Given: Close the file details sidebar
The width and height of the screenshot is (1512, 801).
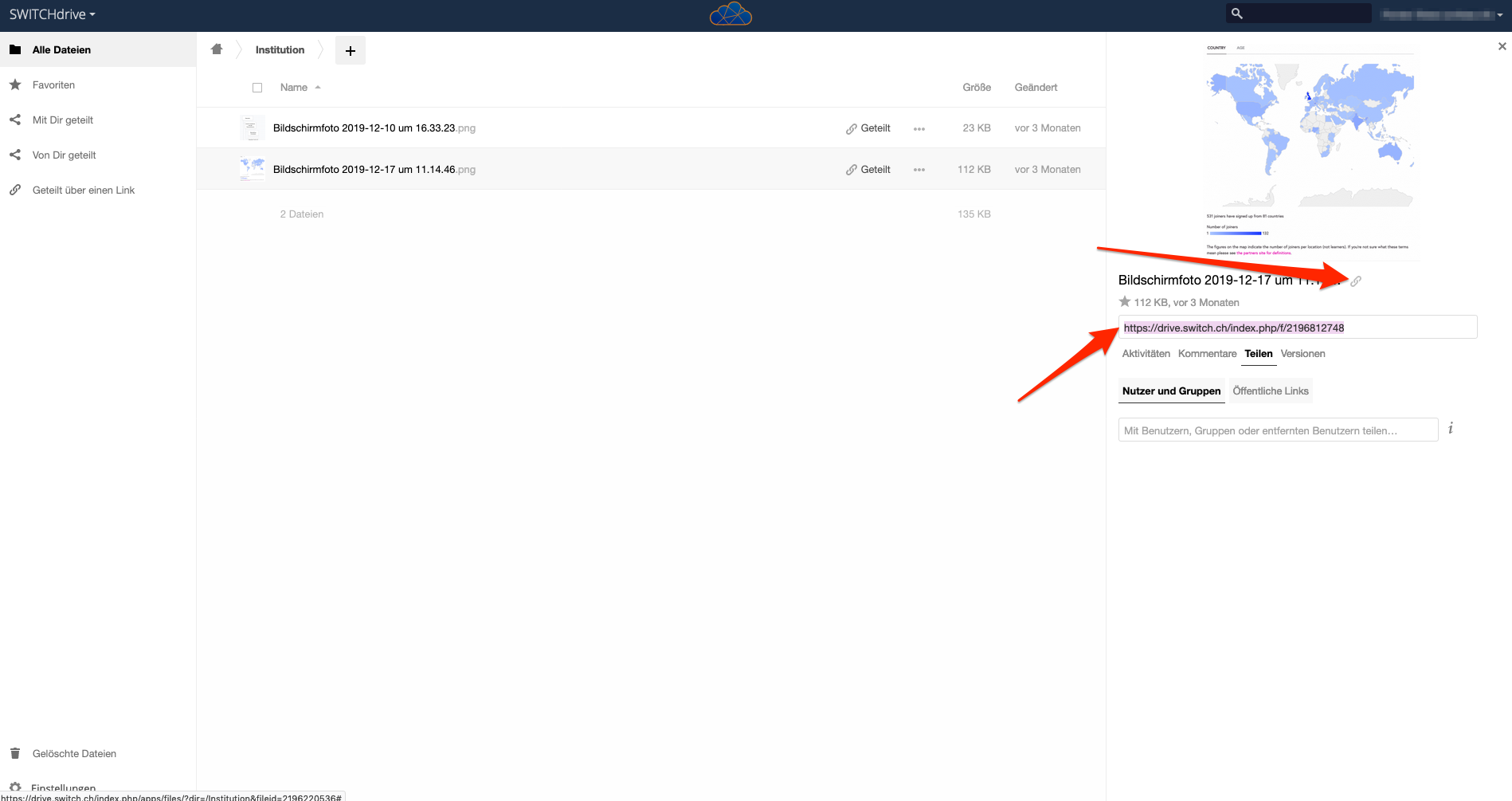Looking at the screenshot, I should [1502, 46].
